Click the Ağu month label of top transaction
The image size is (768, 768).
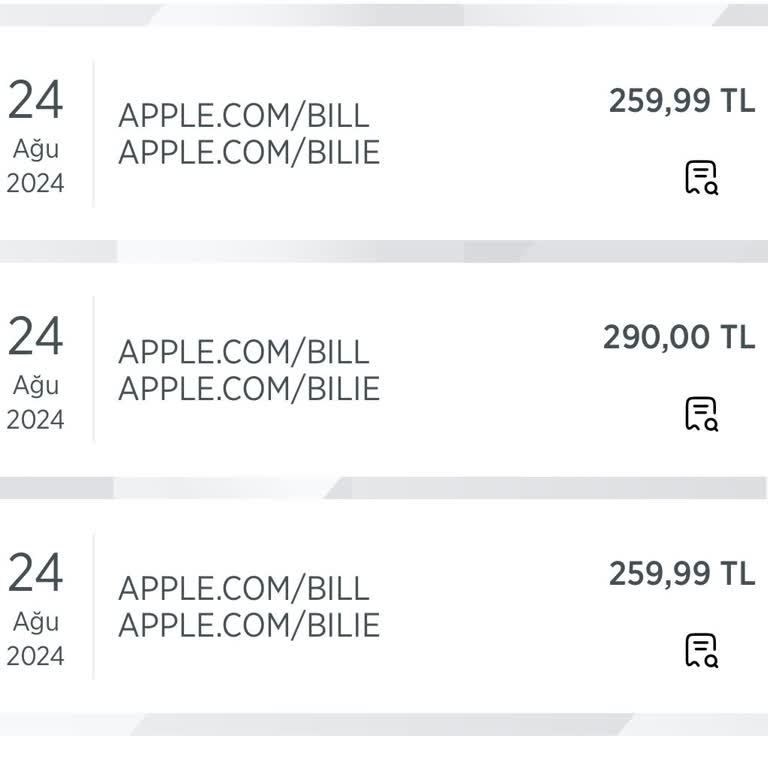pos(36,150)
